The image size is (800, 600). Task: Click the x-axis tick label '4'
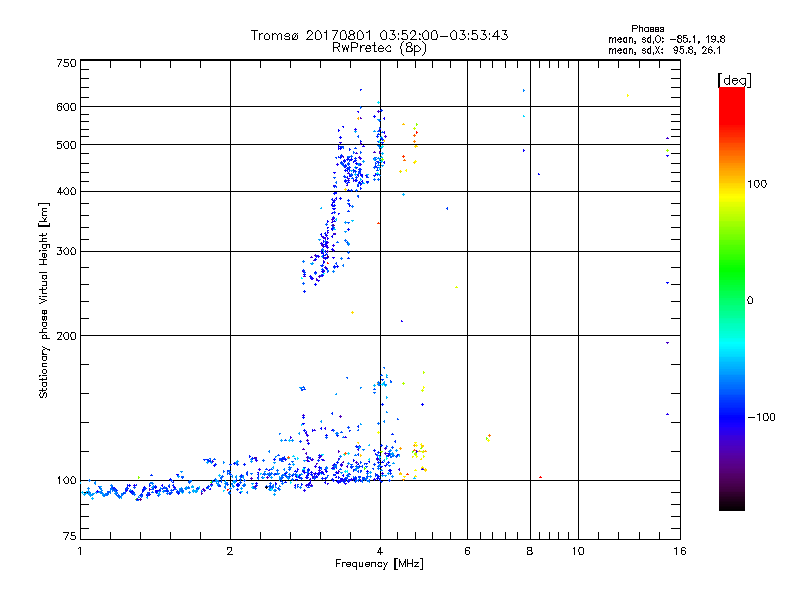coord(380,551)
